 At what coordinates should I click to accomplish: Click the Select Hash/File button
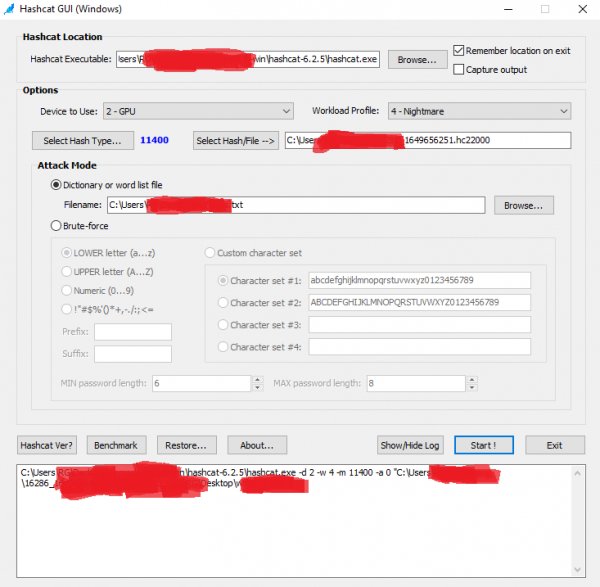click(236, 140)
